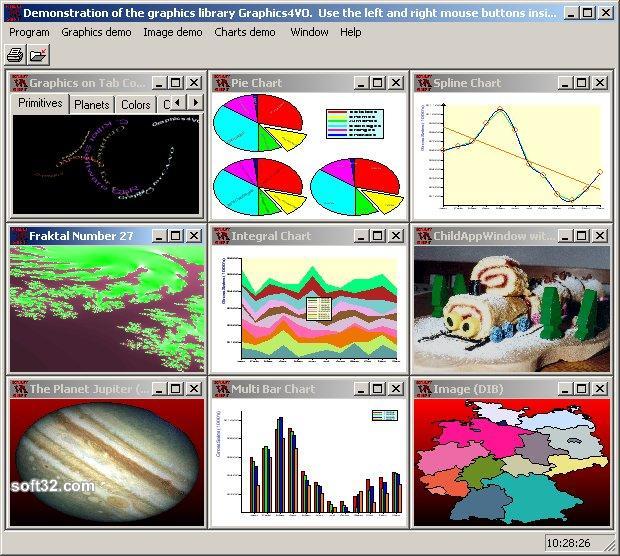Switch to the Planets tab

[92, 105]
